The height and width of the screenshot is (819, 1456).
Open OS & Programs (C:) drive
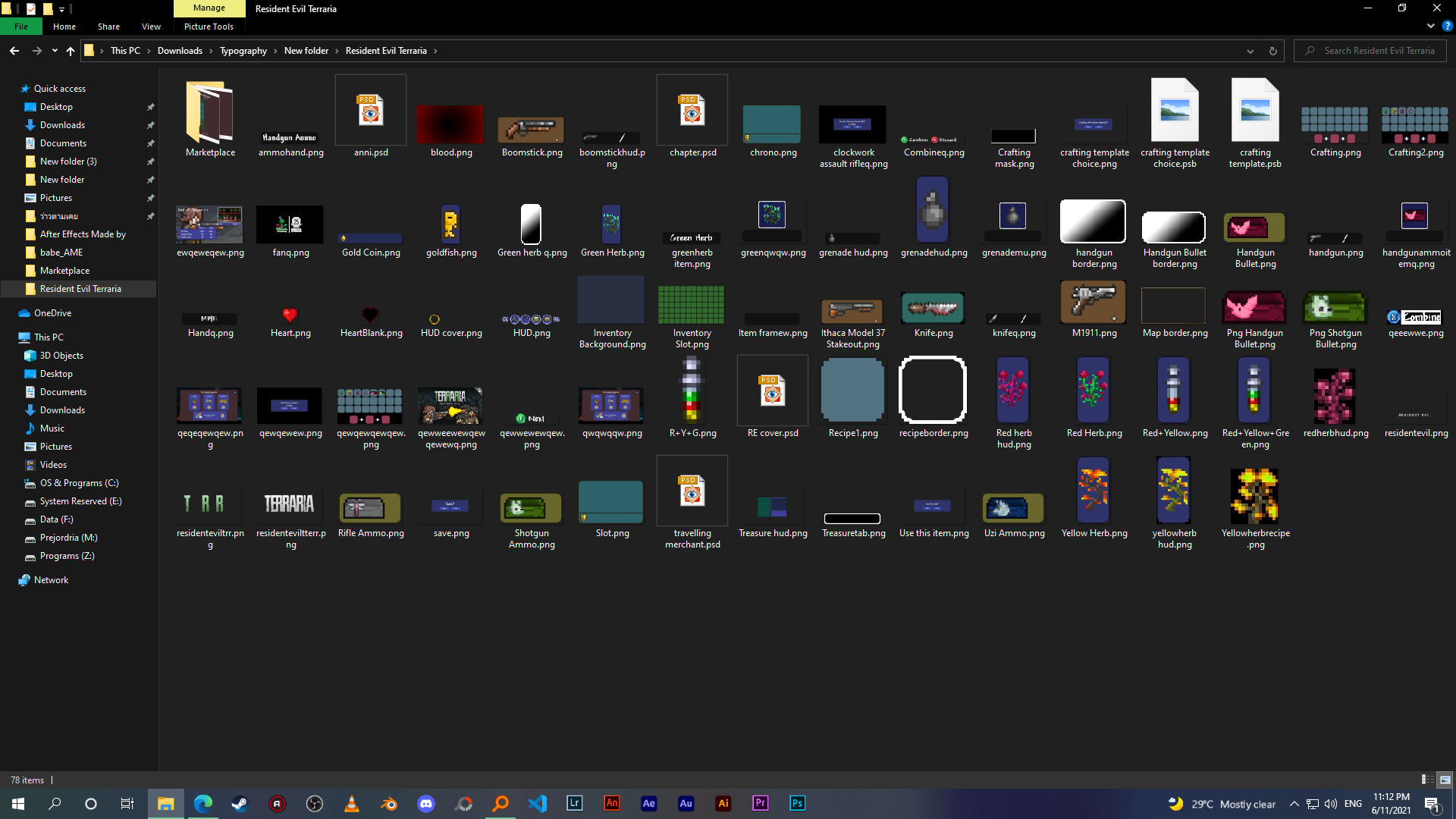(x=79, y=483)
